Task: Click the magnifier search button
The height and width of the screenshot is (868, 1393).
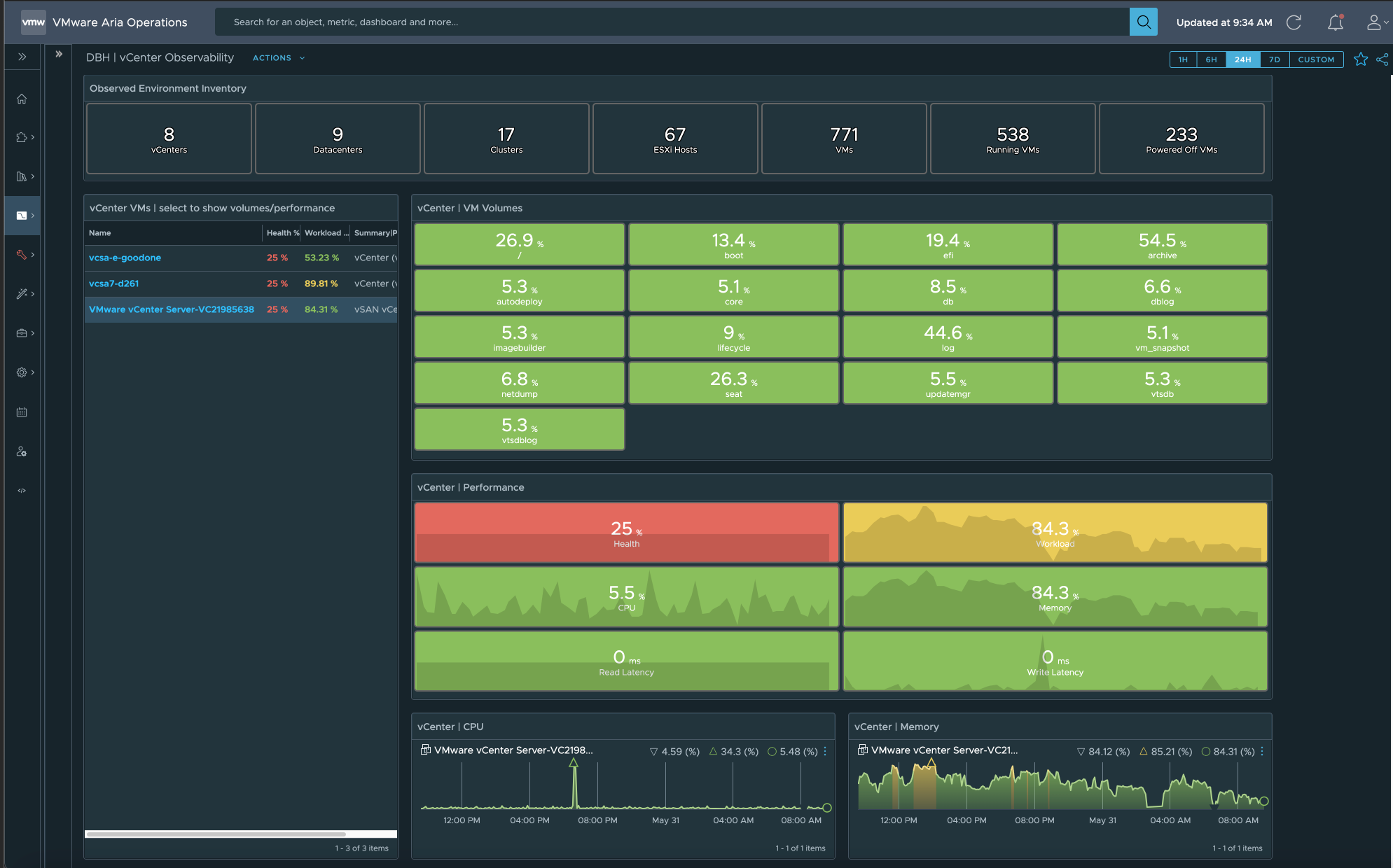Action: (x=1143, y=22)
